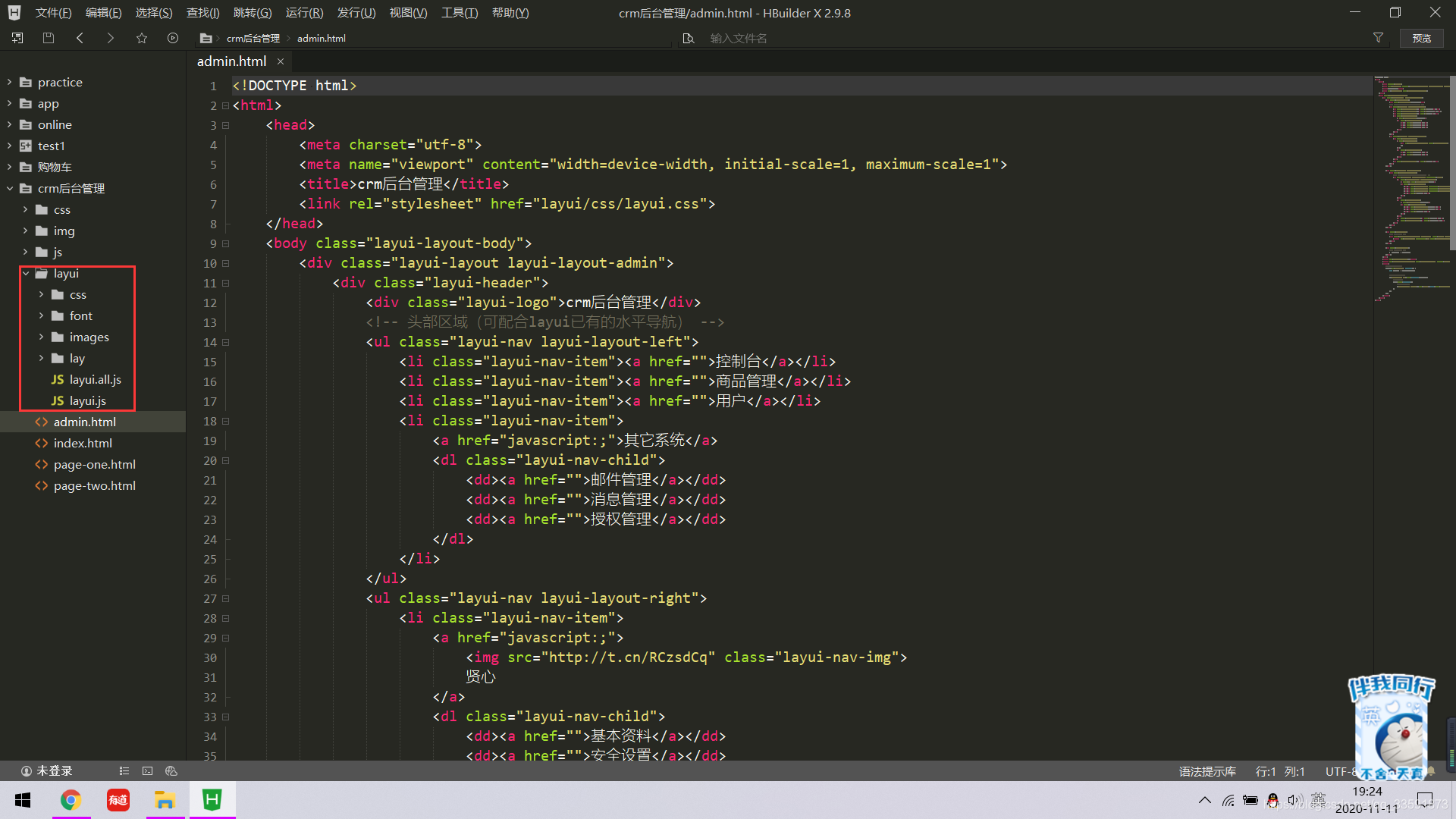Click the 预览 preview button
Screen dimensions: 1456x819
1422,38
